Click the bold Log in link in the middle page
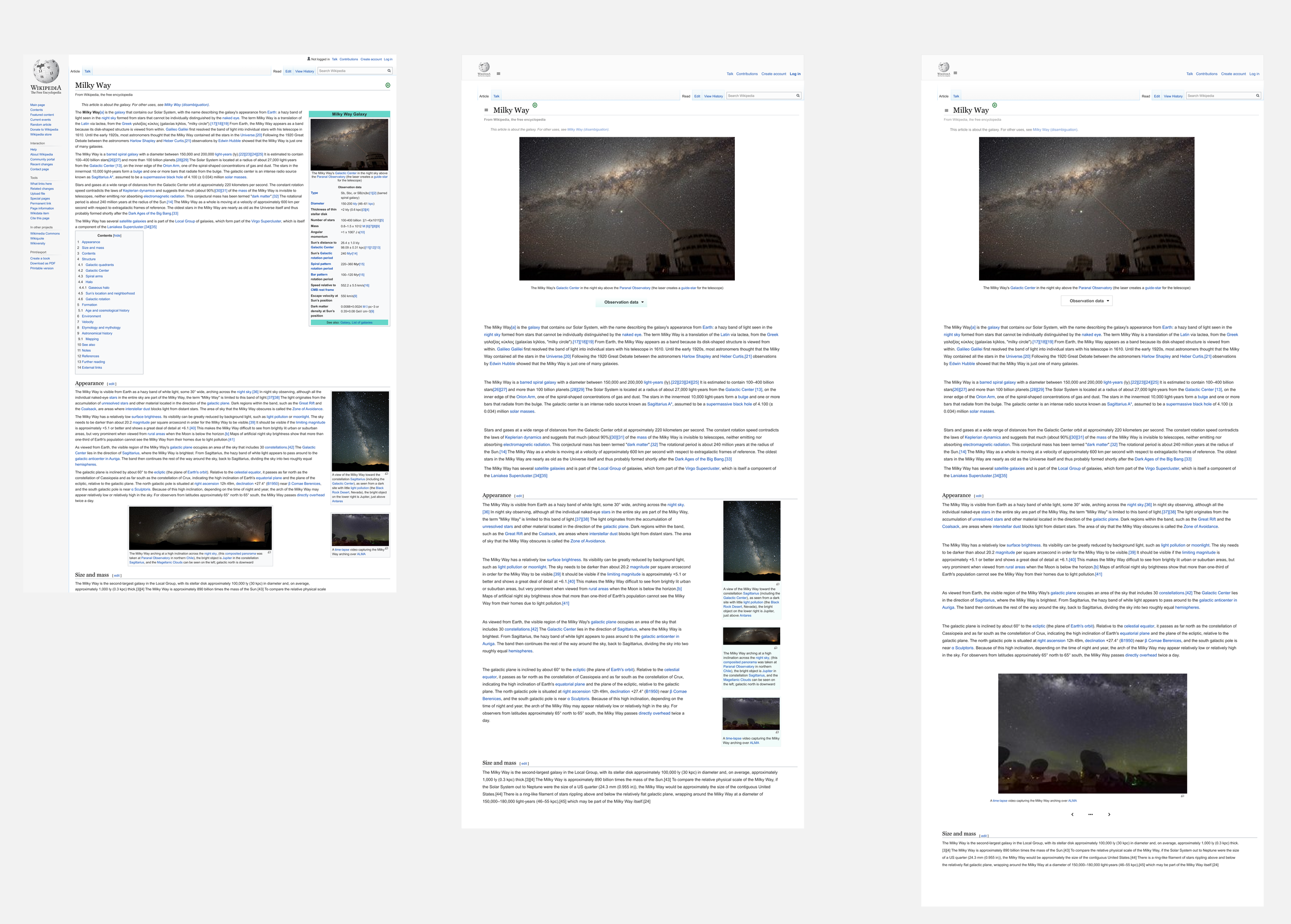 (795, 74)
